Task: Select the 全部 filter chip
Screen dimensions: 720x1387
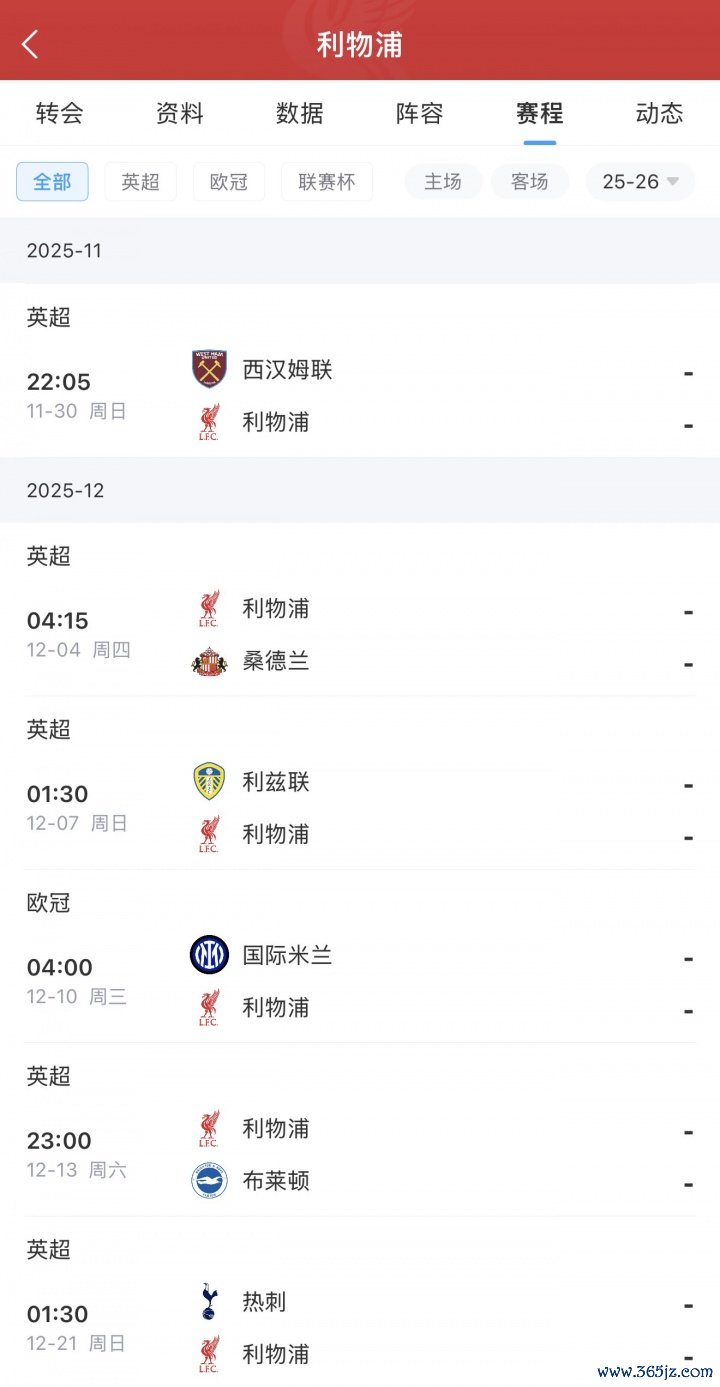Action: [x=52, y=182]
